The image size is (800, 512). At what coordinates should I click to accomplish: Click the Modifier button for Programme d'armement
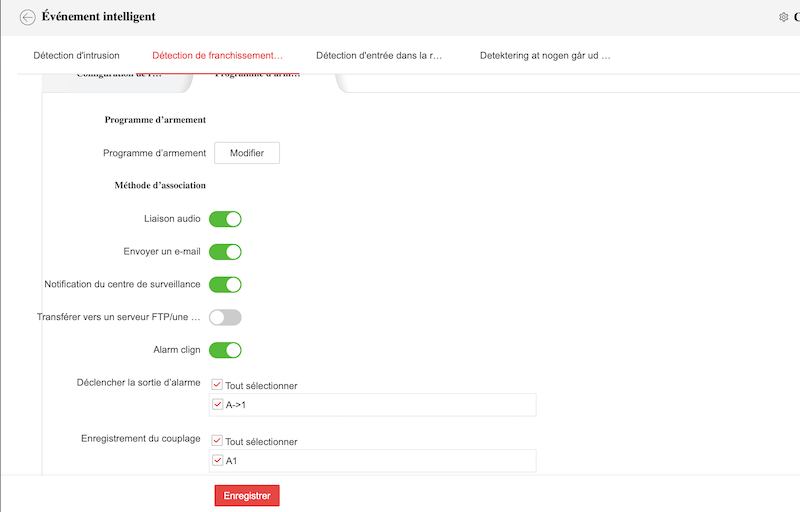[247, 153]
